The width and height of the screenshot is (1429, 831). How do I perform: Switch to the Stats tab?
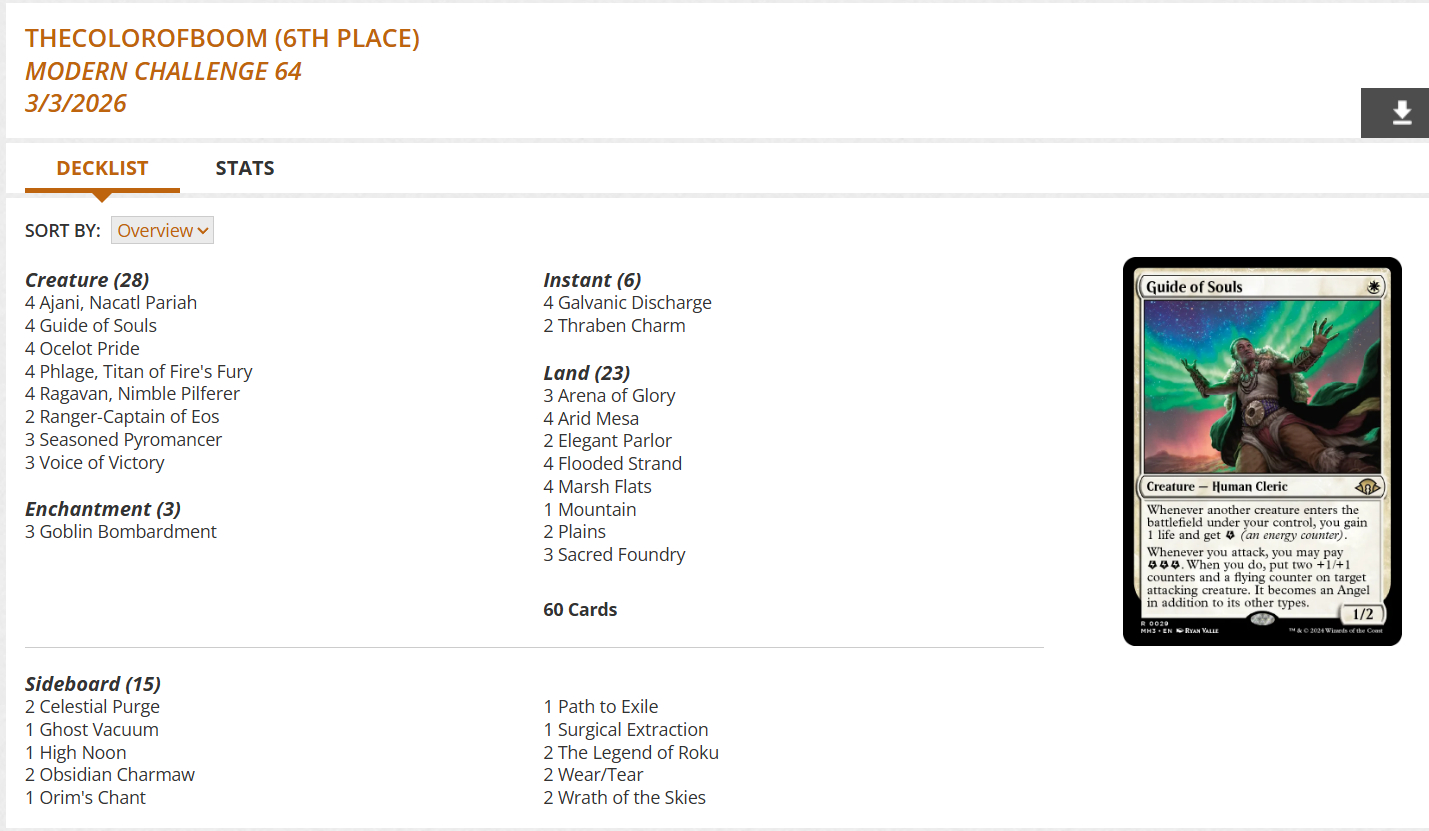coord(245,169)
